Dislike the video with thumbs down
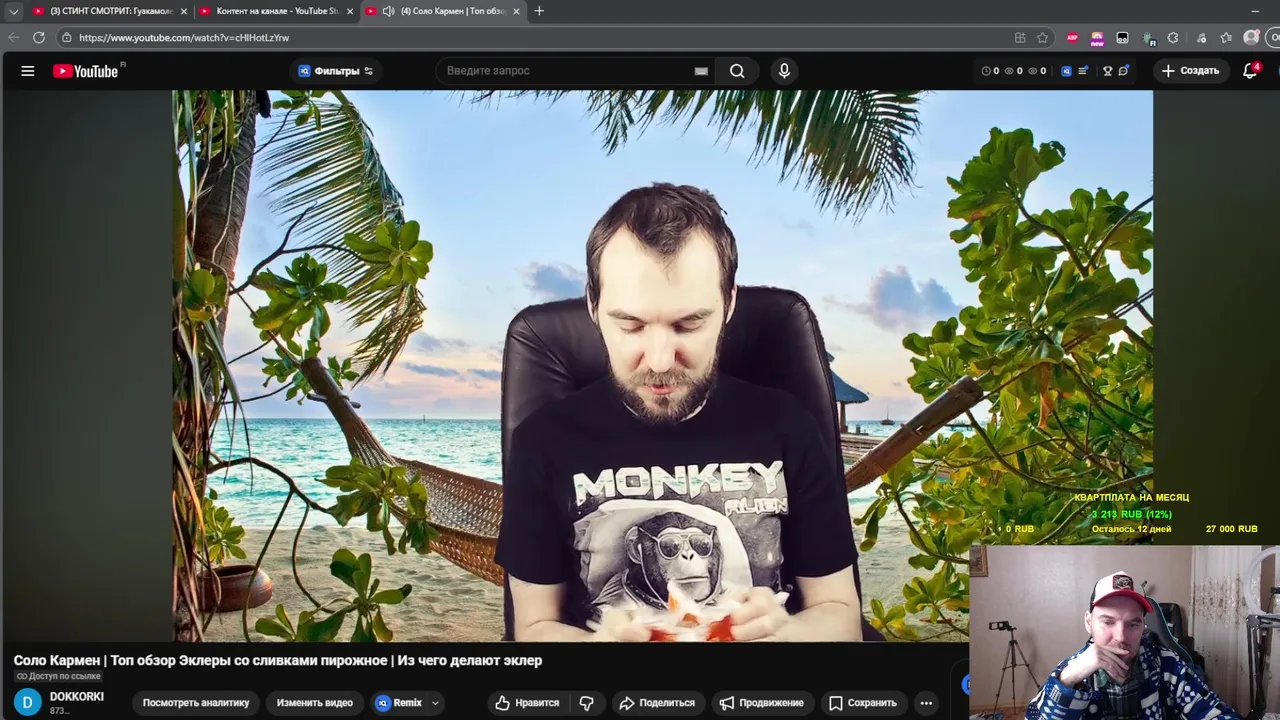 [587, 702]
